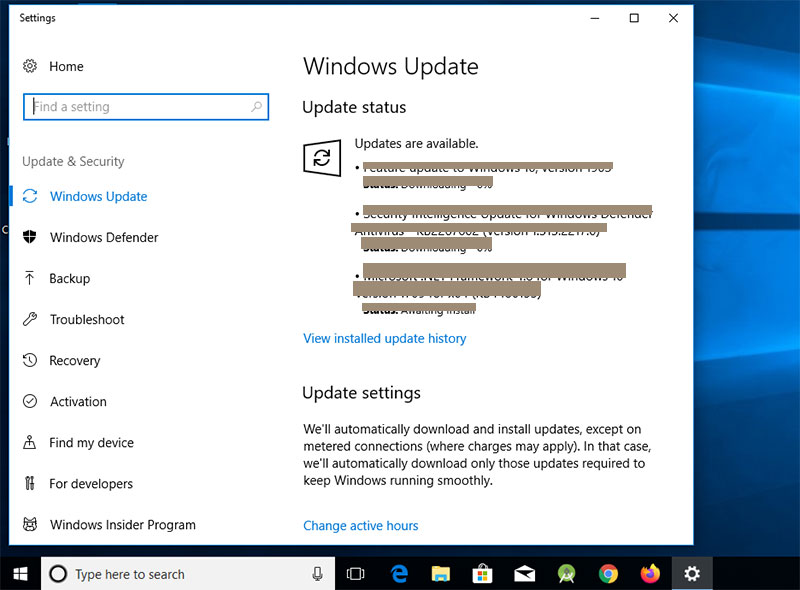Click the update status refresh icon

pyautogui.click(x=322, y=158)
